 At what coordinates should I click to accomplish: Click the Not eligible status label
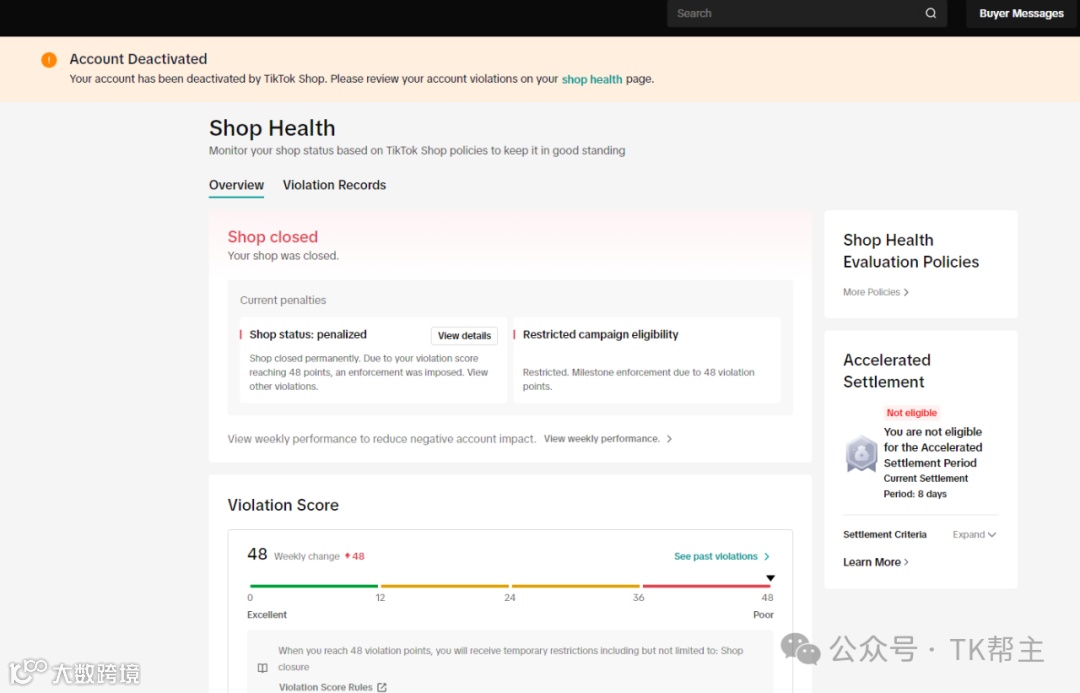(911, 413)
